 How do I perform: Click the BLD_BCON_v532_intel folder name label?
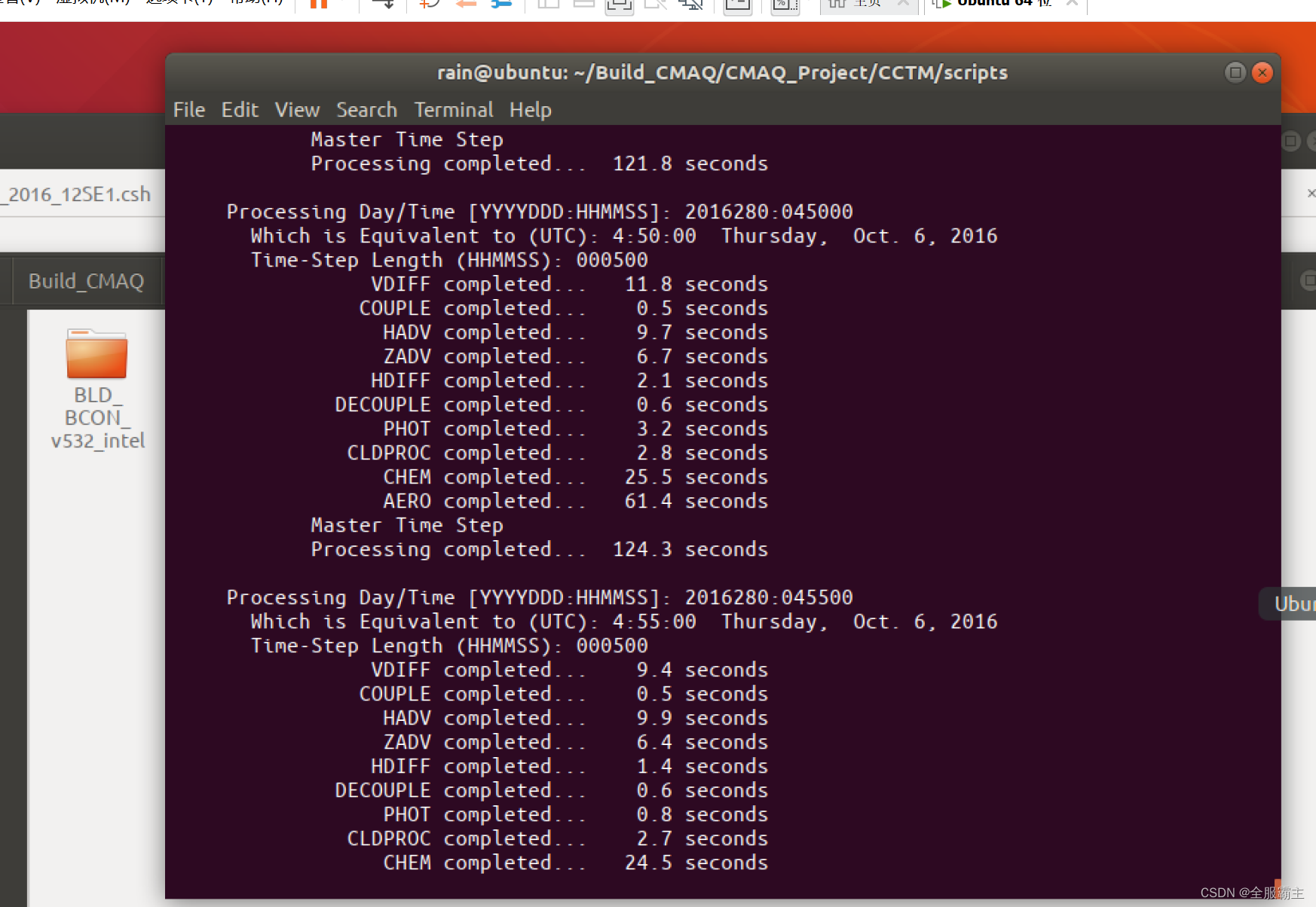click(97, 418)
